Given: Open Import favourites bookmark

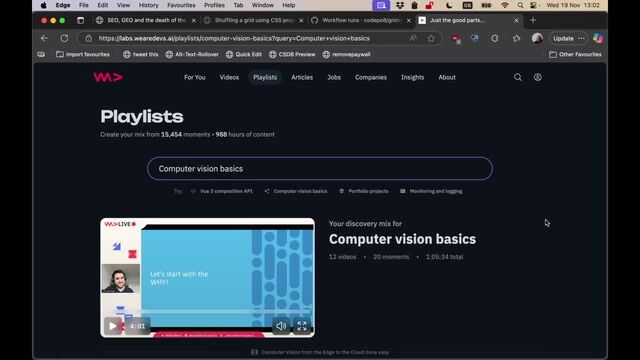Looking at the screenshot, I should click(83, 54).
